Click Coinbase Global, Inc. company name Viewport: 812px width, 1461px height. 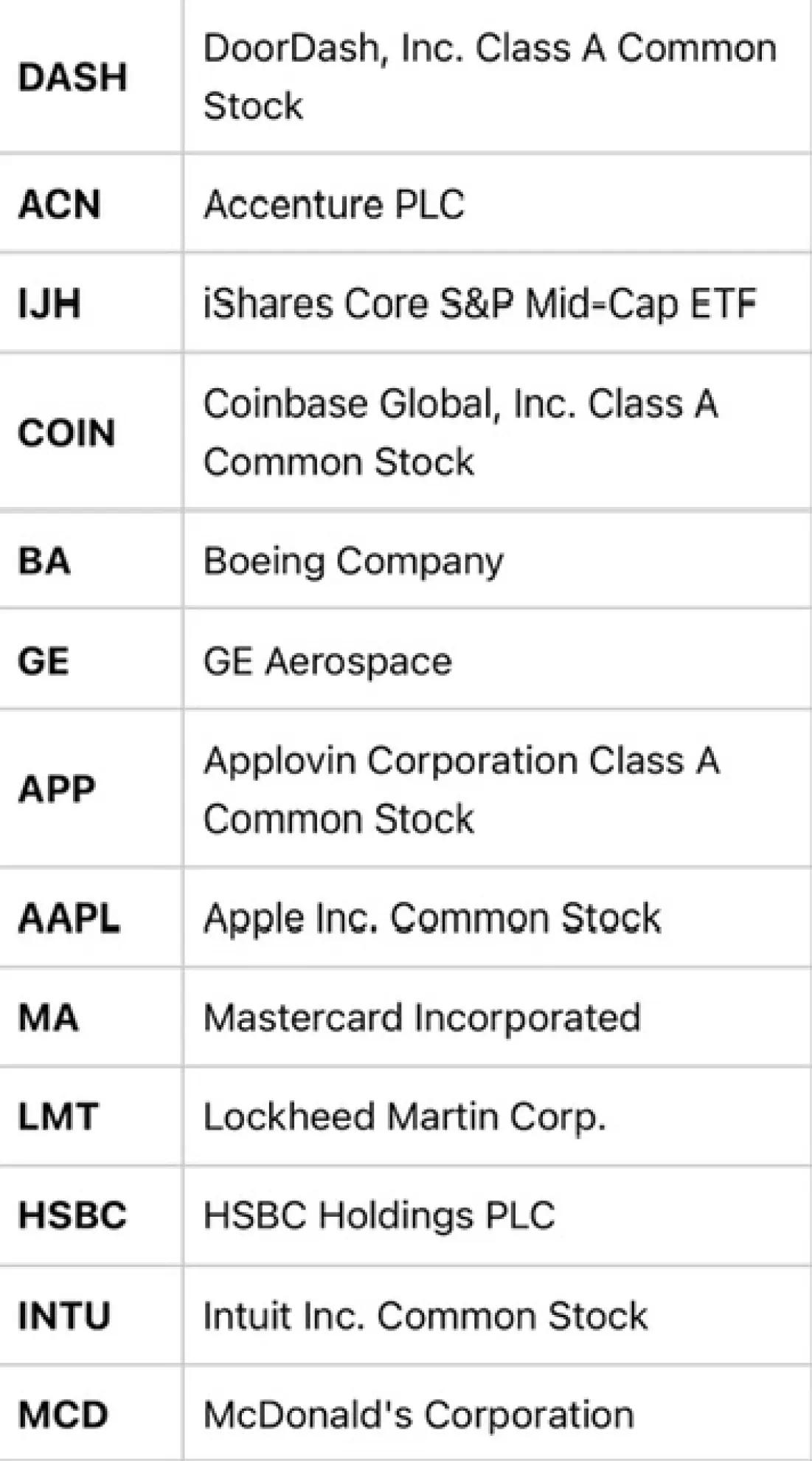[x=460, y=432]
